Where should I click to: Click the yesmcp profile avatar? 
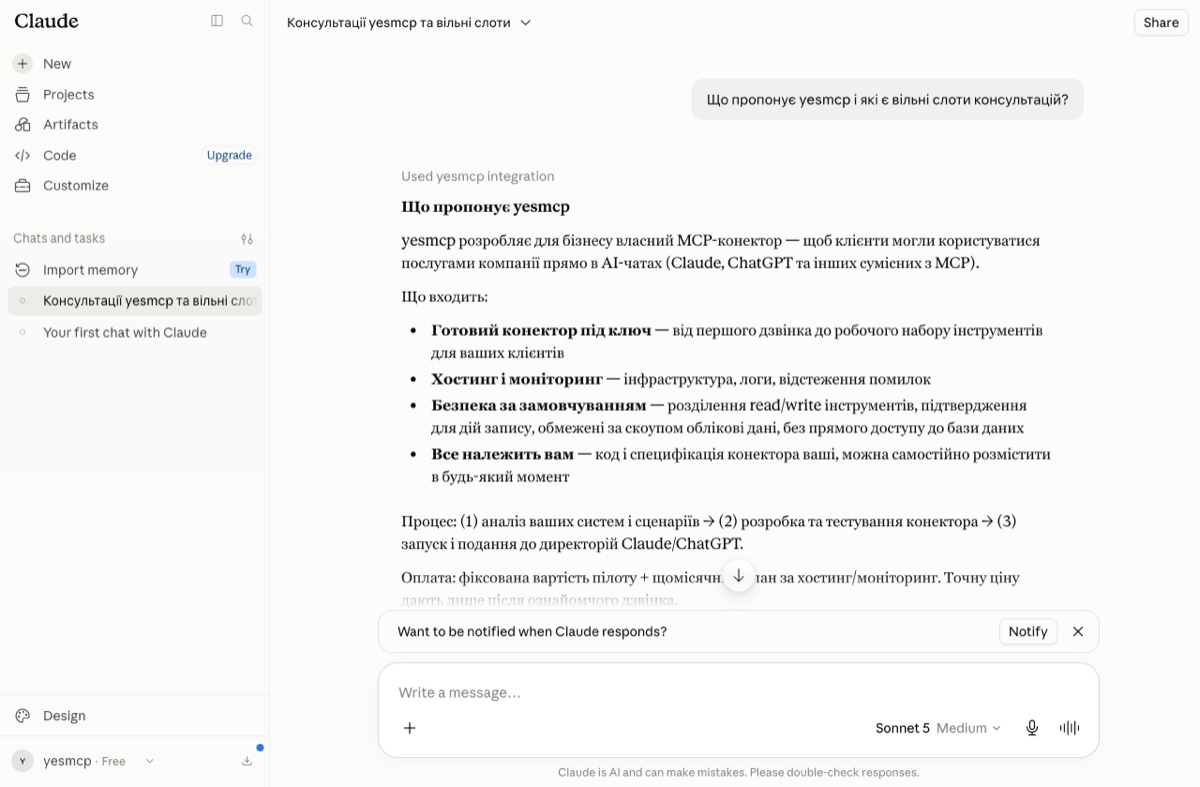22,761
